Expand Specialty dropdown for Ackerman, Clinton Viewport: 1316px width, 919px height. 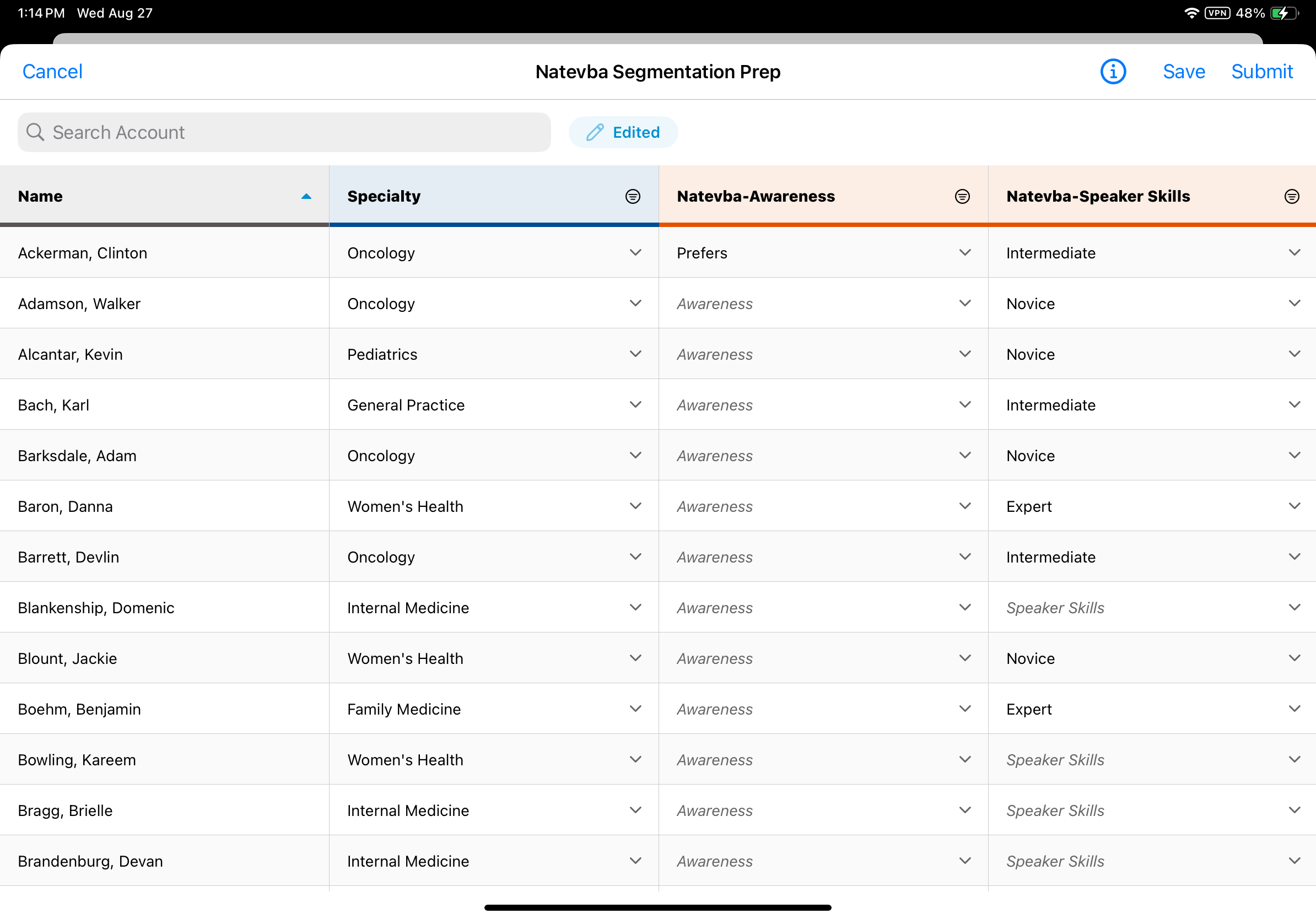[x=635, y=253]
